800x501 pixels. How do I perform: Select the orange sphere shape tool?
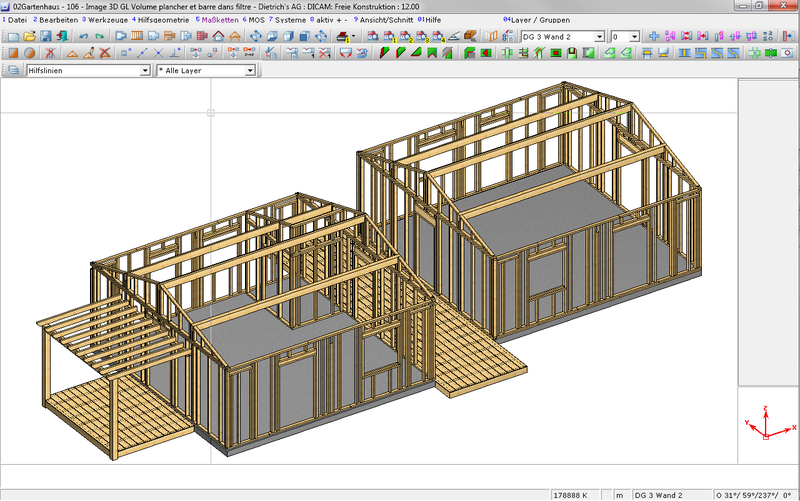point(30,53)
